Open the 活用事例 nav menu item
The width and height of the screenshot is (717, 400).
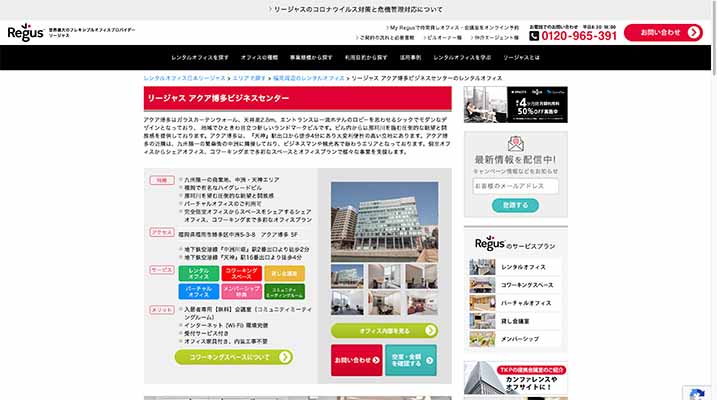click(x=411, y=58)
